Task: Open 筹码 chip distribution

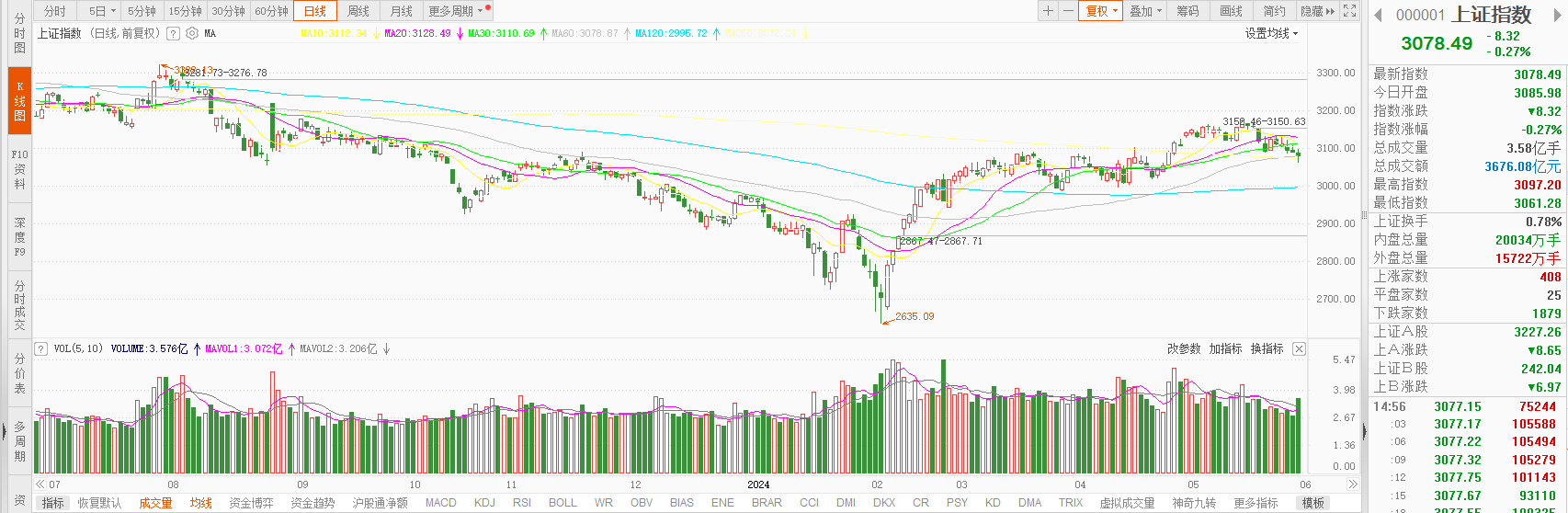Action: 1187,11
